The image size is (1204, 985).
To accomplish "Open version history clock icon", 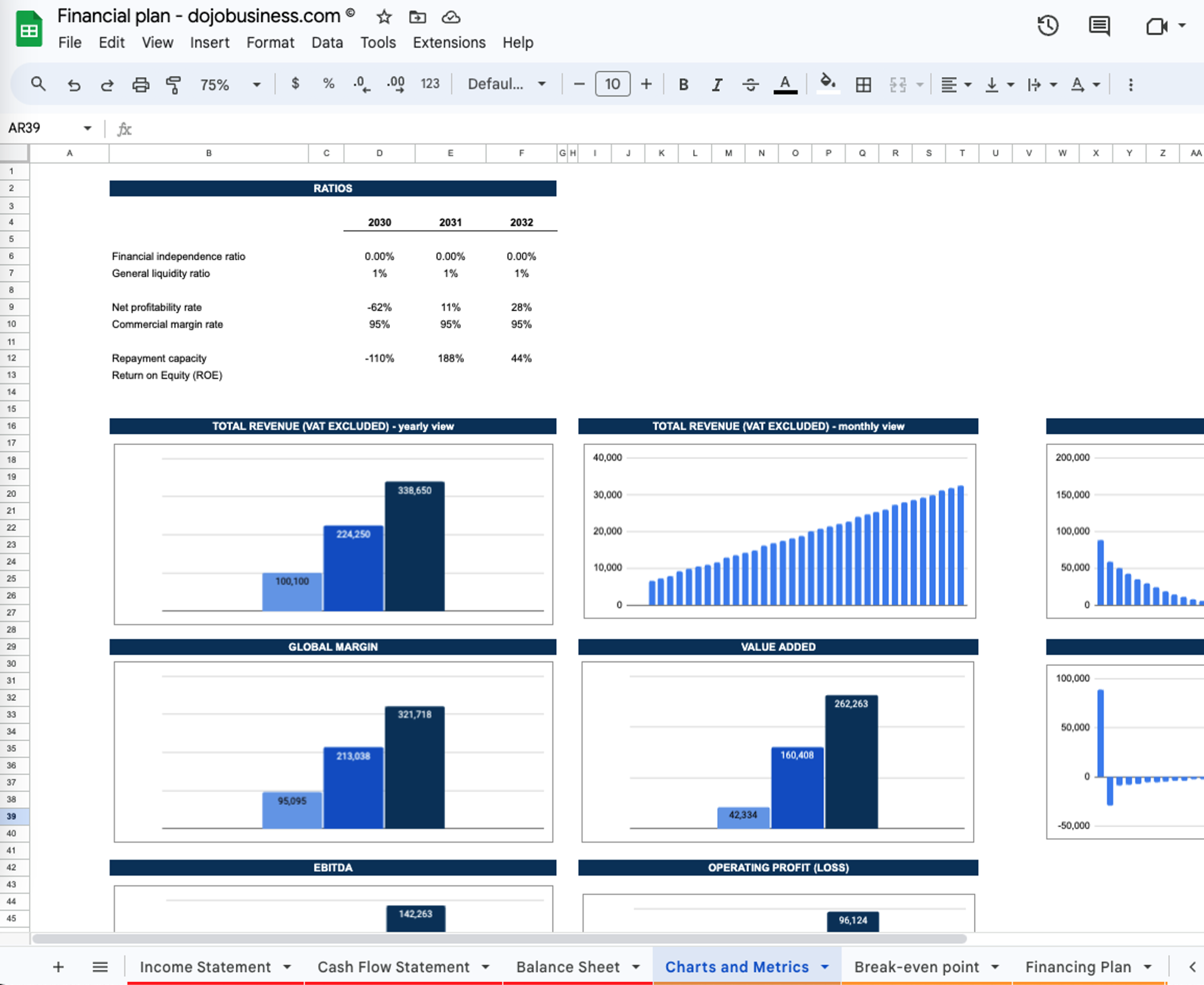I will [x=1048, y=26].
